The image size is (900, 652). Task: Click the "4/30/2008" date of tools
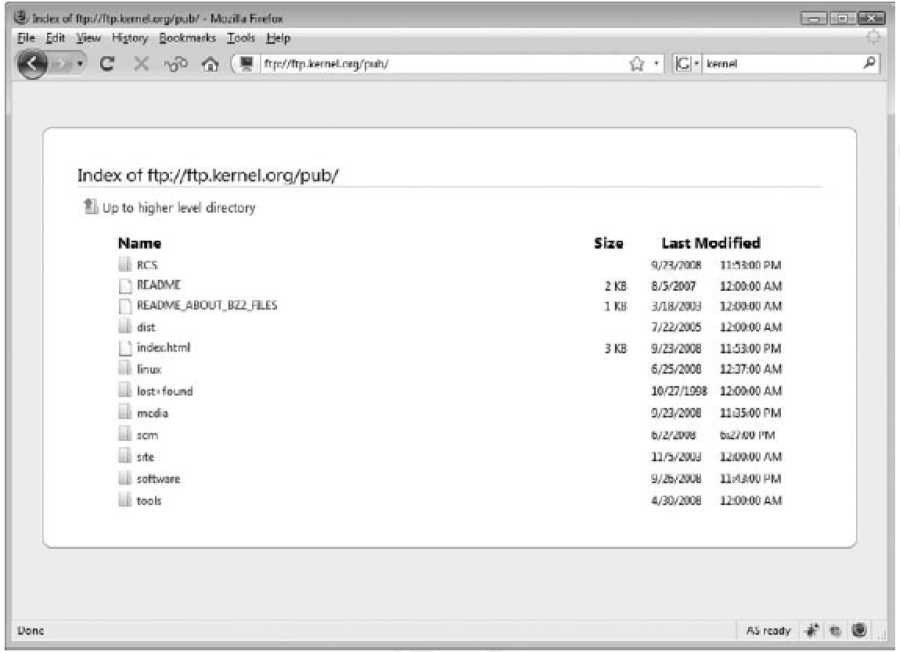coord(676,500)
